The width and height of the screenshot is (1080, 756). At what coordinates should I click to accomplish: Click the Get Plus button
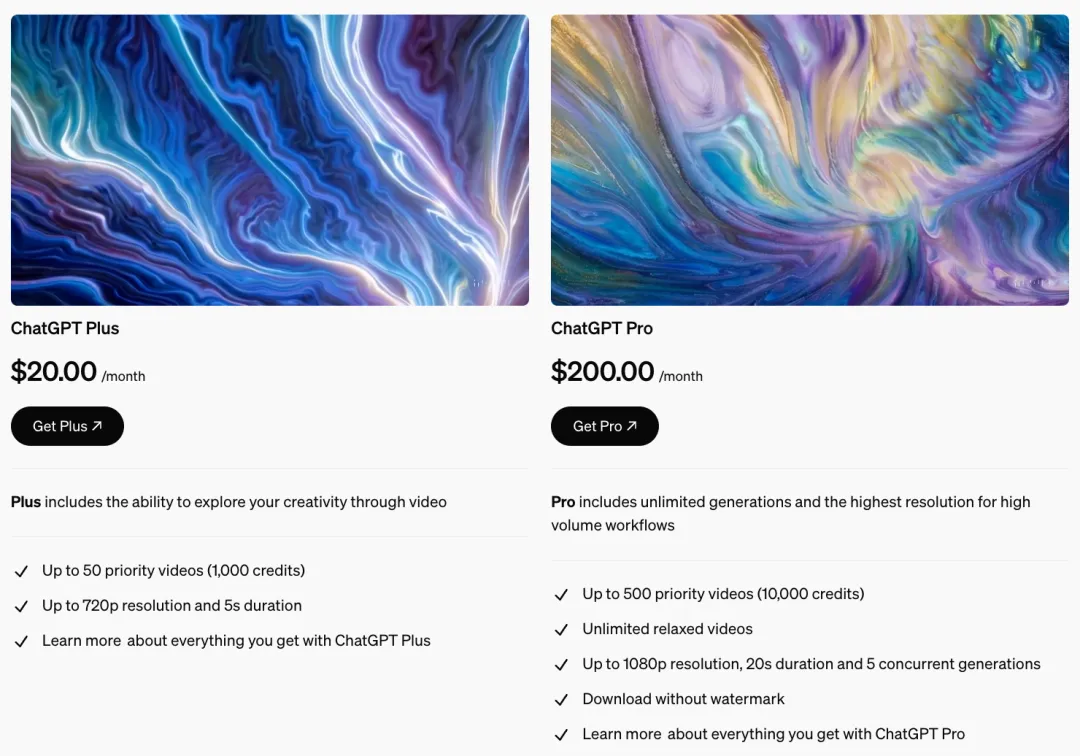68,426
